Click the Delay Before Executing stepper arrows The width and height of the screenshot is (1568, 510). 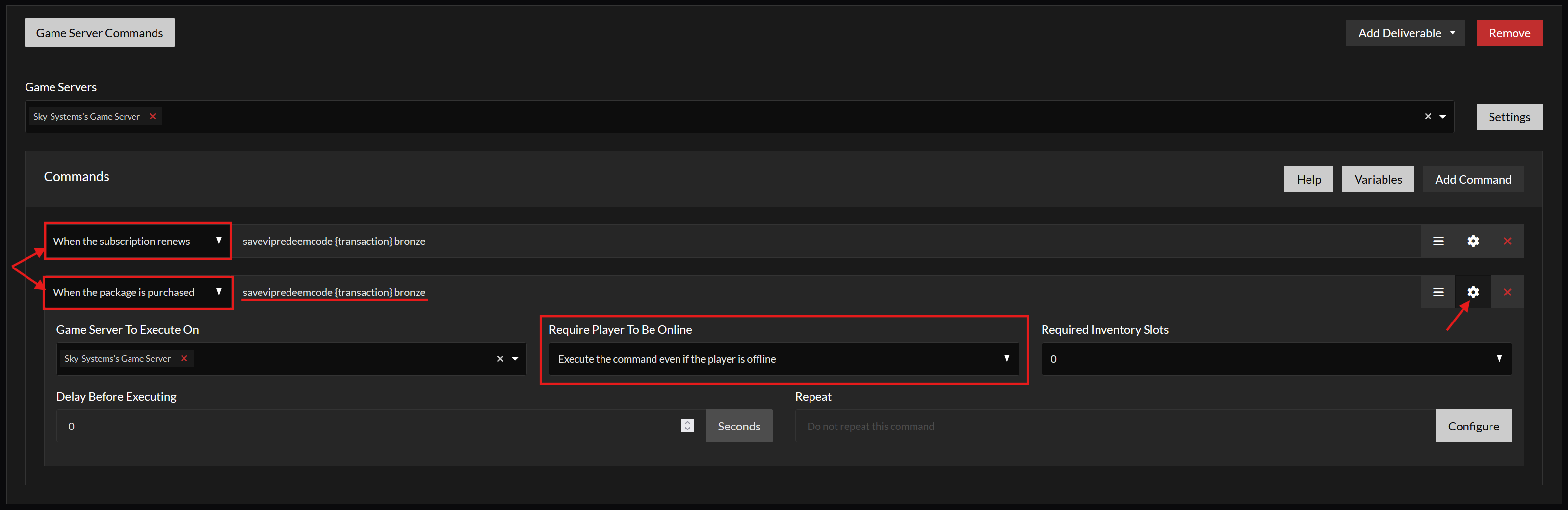[x=687, y=426]
